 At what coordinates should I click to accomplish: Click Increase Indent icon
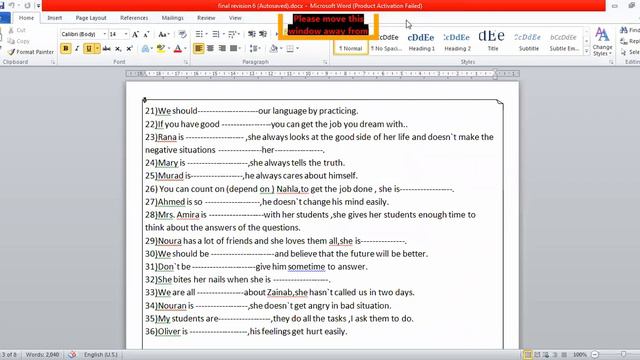(263, 34)
